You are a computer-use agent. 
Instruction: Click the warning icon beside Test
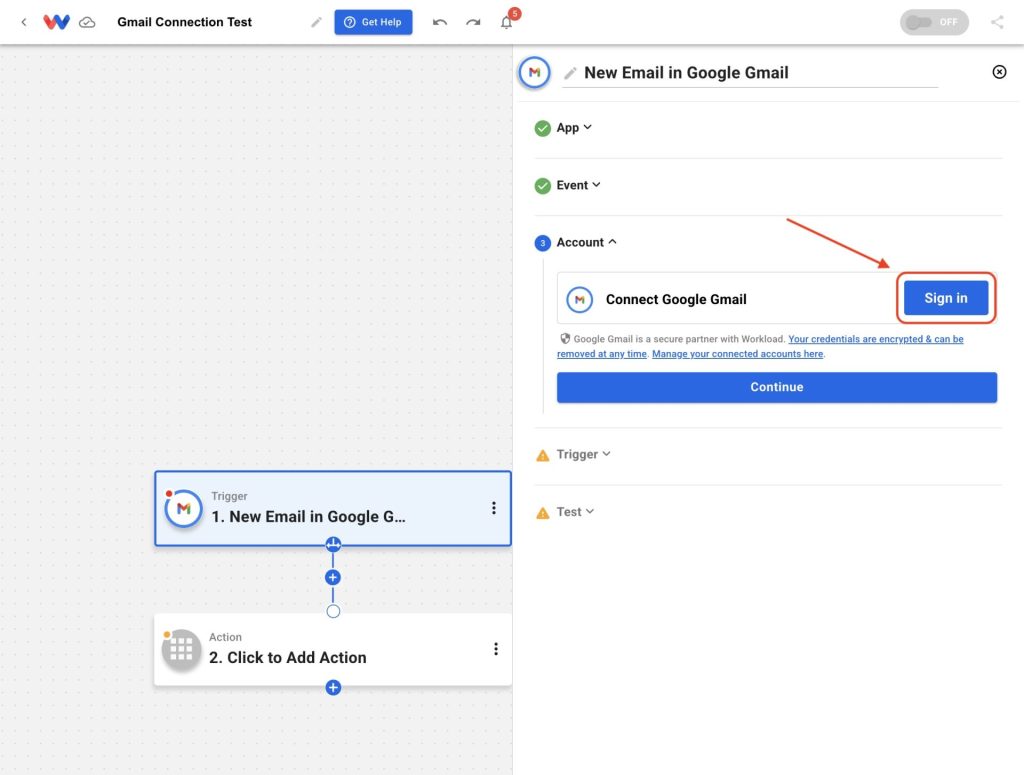point(543,513)
